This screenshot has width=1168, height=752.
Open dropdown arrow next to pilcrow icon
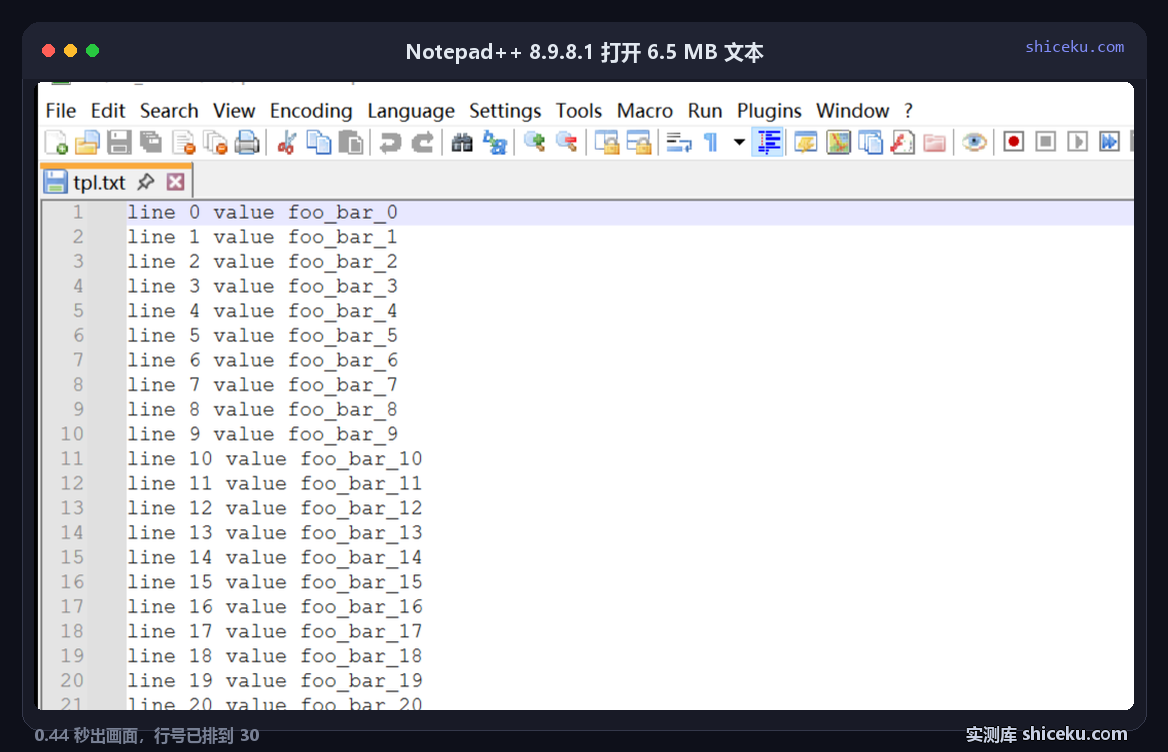pos(739,141)
